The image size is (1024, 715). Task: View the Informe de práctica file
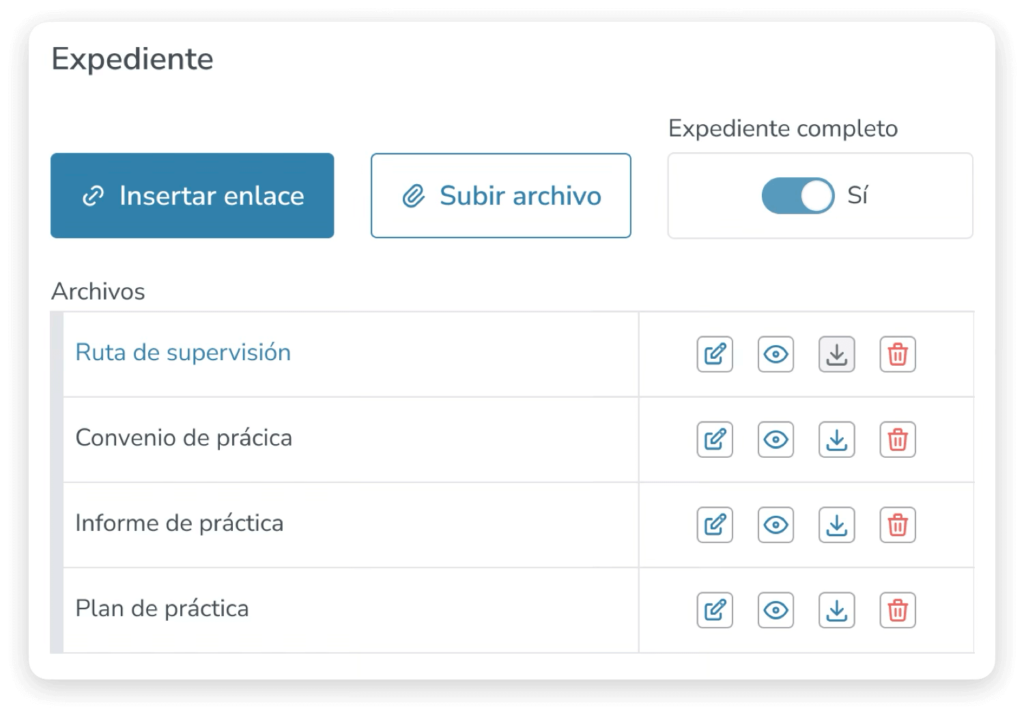776,524
